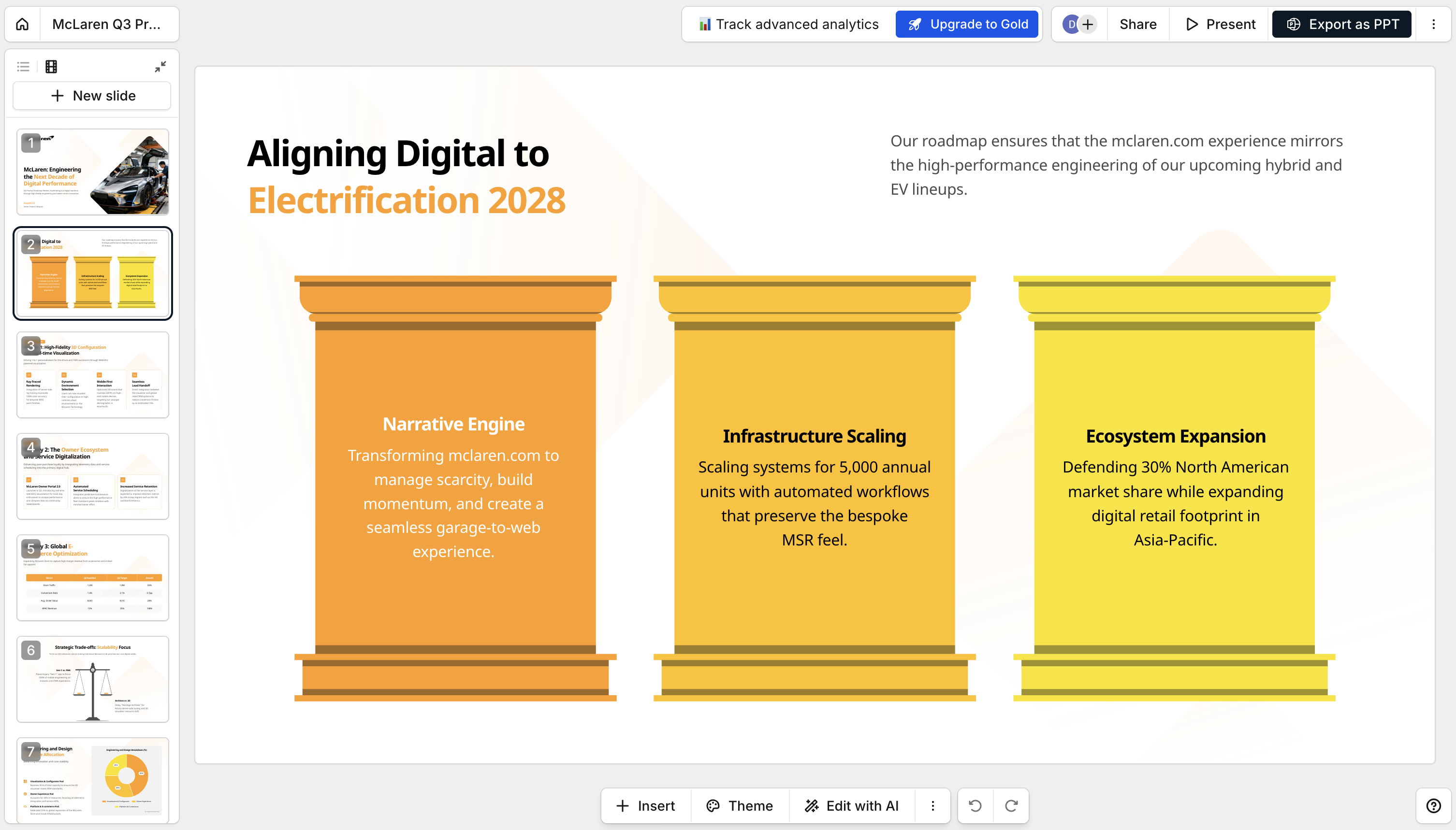This screenshot has height=830, width=1456.
Task: Open slide 3 High-Fidelity 3D Configuration thumbnail
Action: point(92,374)
